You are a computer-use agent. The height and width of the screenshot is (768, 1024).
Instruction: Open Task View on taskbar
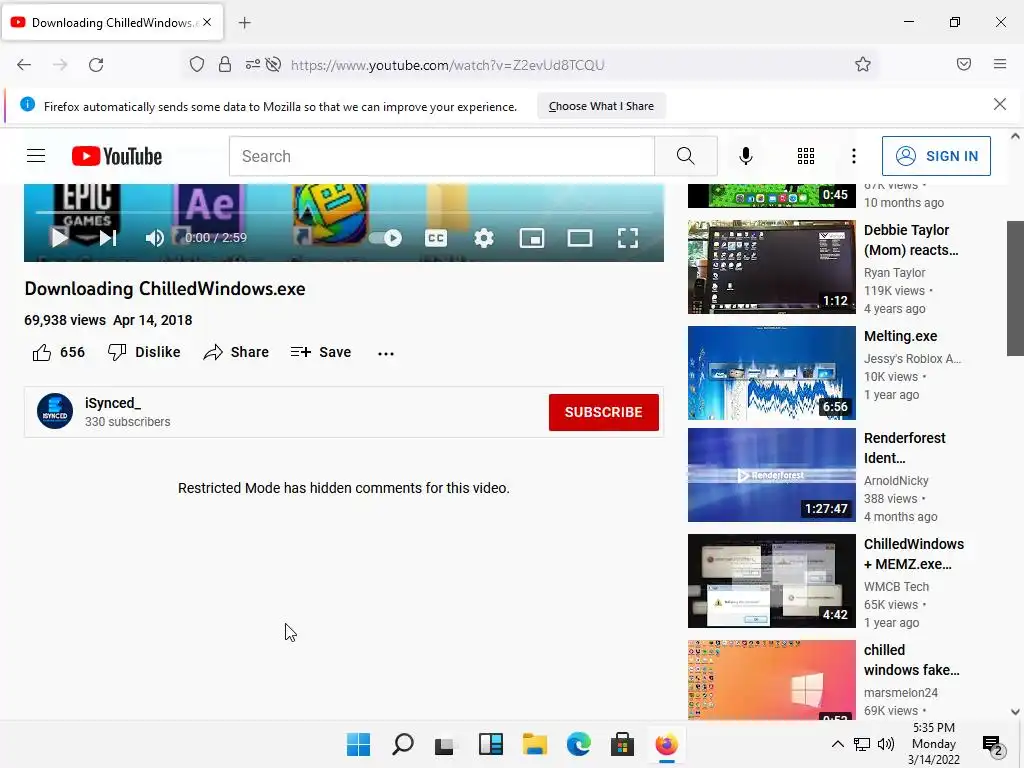coord(444,744)
